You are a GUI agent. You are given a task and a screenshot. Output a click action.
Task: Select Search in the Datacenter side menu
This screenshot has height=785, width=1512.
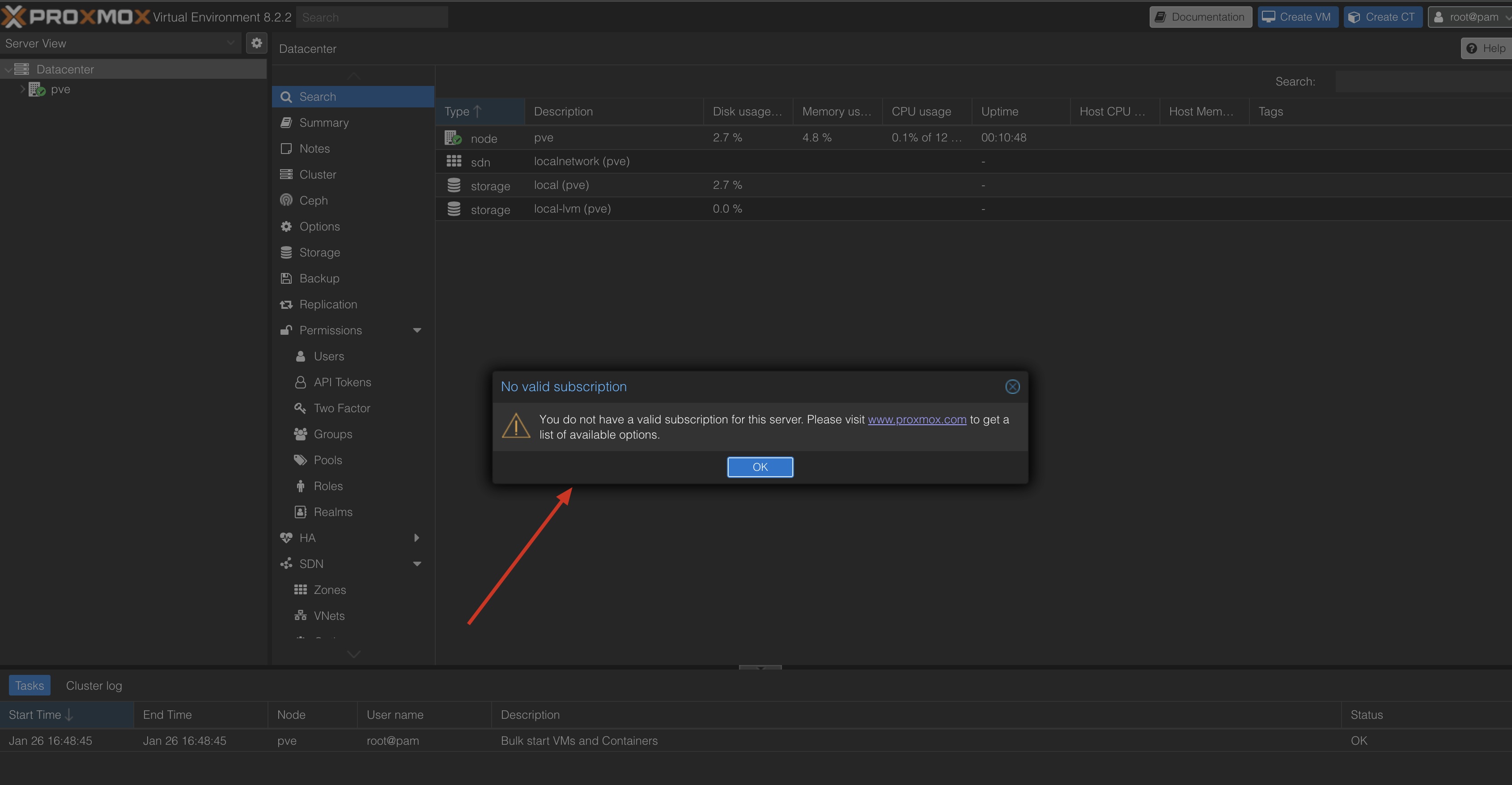[353, 97]
